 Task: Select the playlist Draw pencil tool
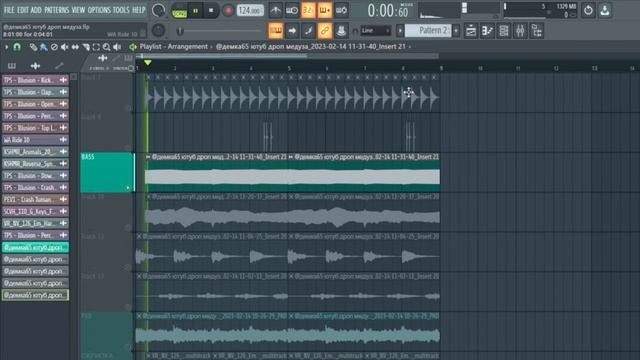click(33, 47)
